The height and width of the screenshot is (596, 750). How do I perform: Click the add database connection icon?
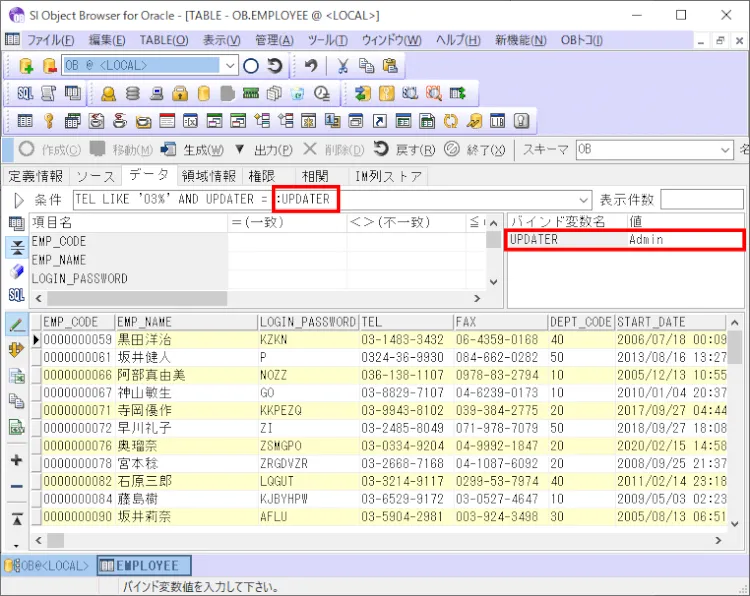[26, 66]
